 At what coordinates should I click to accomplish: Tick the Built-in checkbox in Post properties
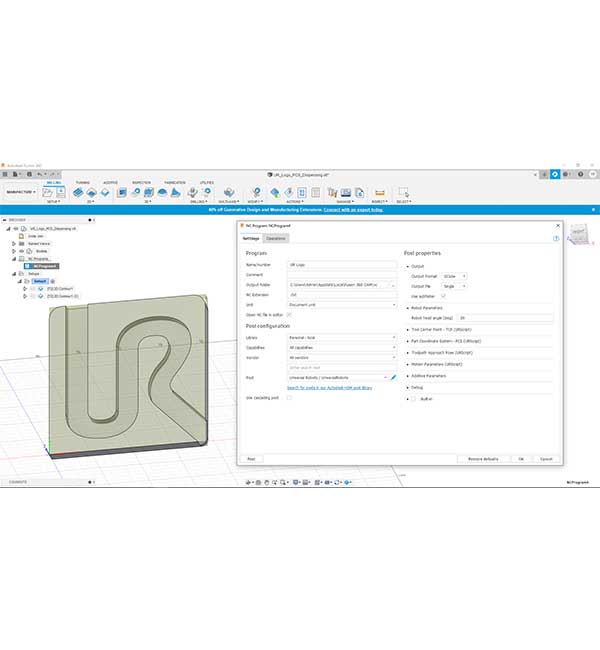413,399
